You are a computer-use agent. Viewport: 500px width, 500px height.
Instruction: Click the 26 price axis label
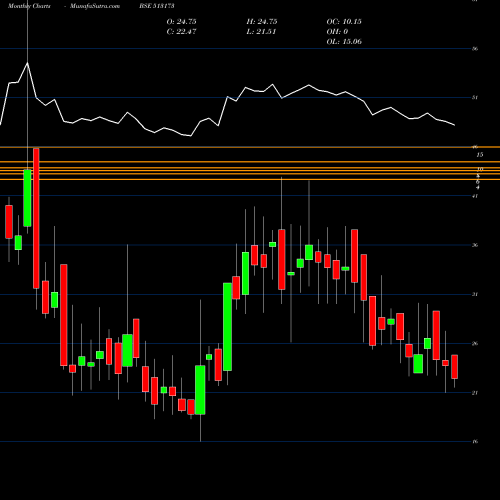pyautogui.click(x=475, y=344)
